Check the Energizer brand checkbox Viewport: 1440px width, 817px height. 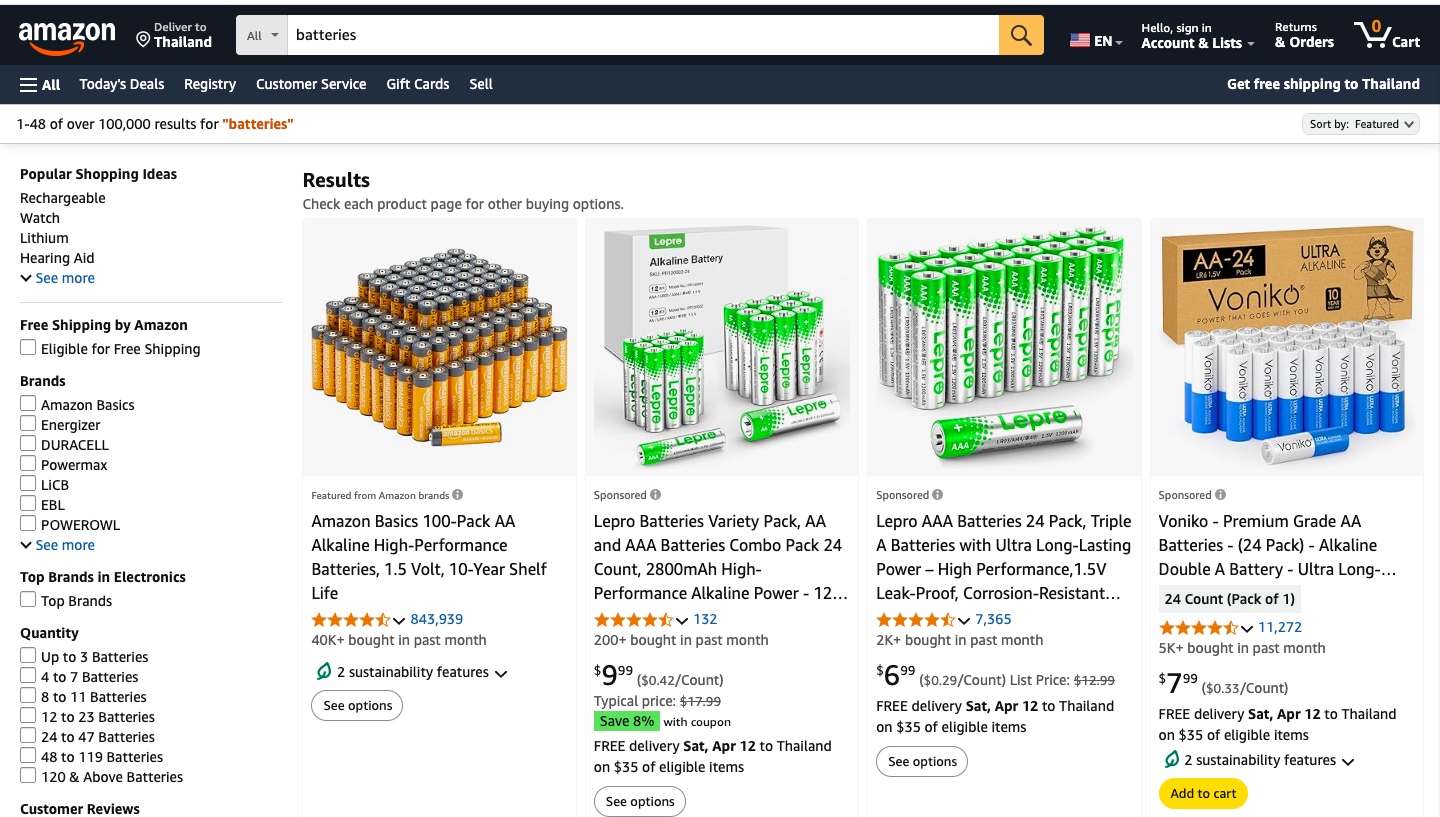tap(28, 424)
